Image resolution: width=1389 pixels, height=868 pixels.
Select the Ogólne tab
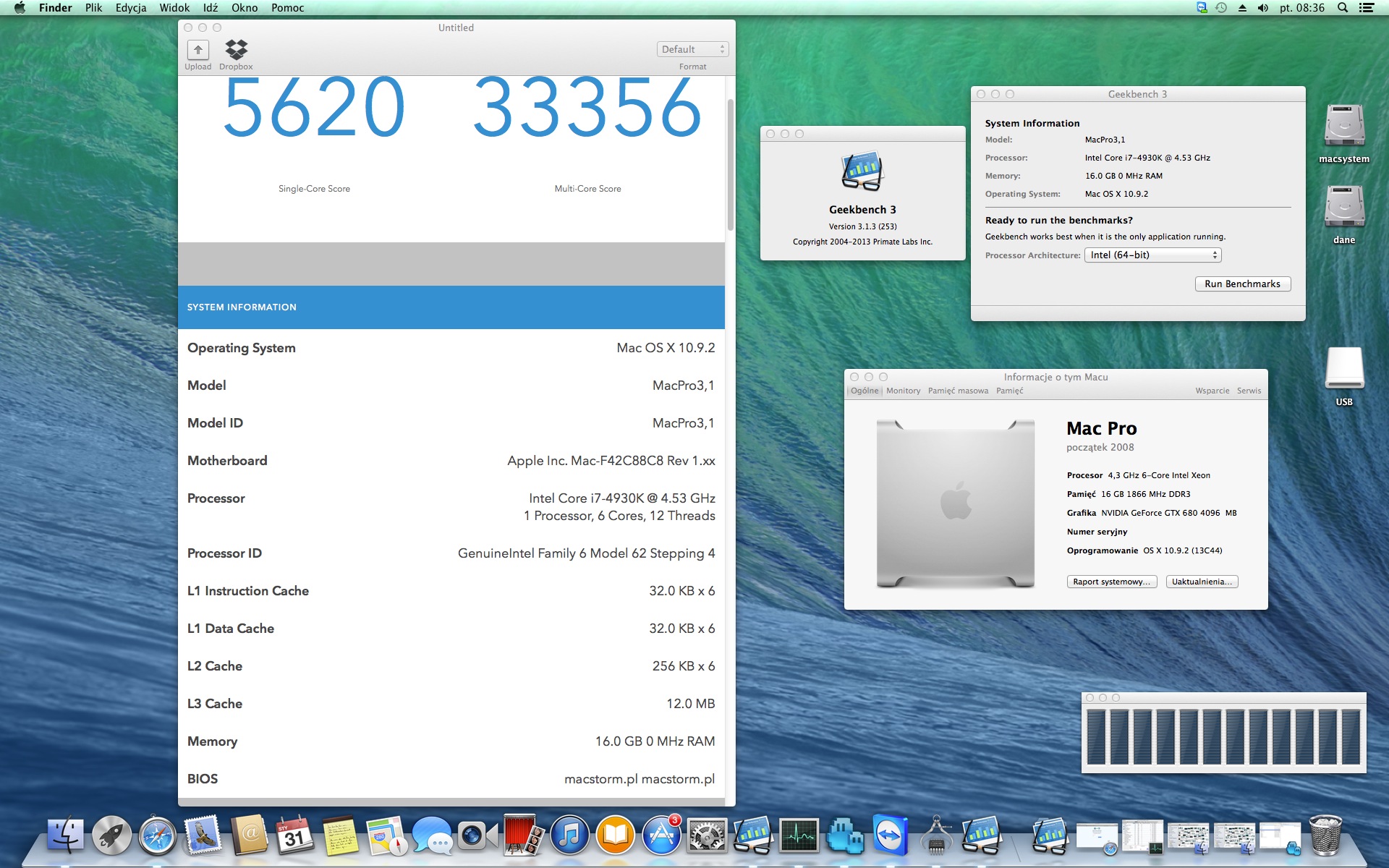point(865,391)
